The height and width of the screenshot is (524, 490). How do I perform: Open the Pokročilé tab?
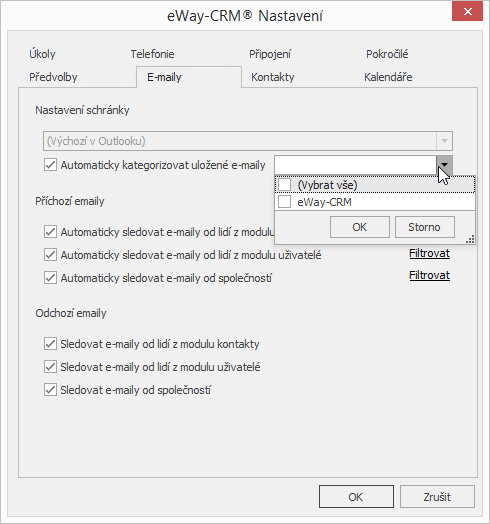pyautogui.click(x=387, y=54)
